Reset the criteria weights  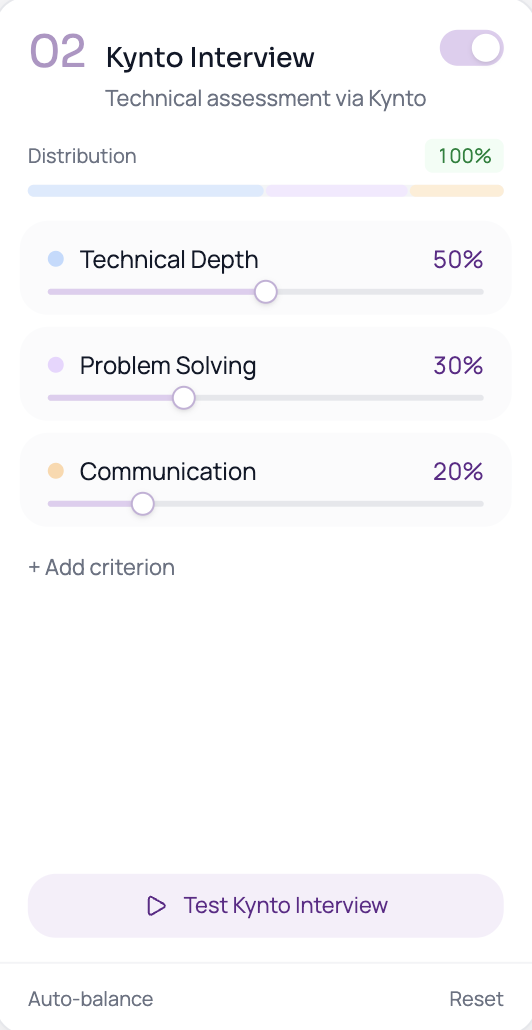click(x=476, y=999)
